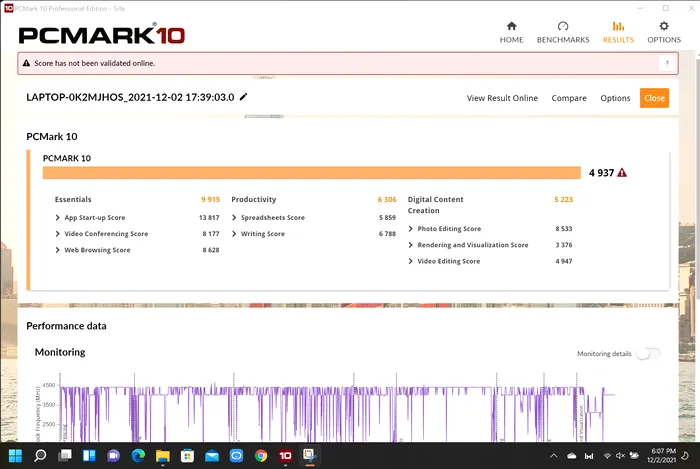Click the vertical scrollbar of the results page
700x469 pixels.
point(697,178)
